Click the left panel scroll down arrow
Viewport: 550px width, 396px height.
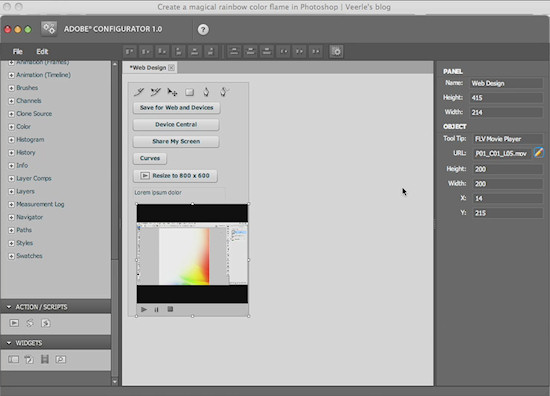coord(115,381)
